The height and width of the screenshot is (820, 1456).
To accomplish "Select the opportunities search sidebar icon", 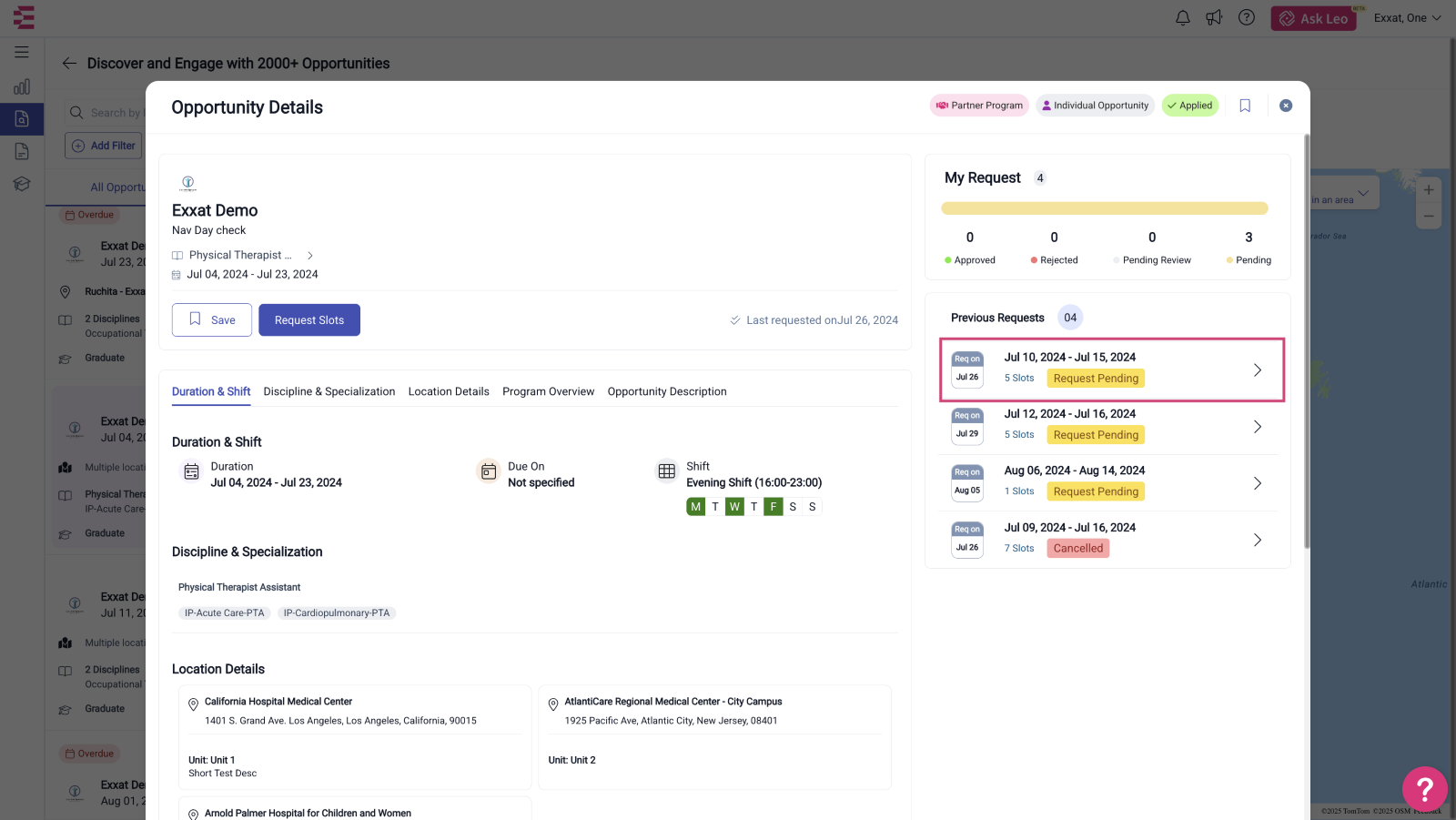I will pyautogui.click(x=22, y=118).
